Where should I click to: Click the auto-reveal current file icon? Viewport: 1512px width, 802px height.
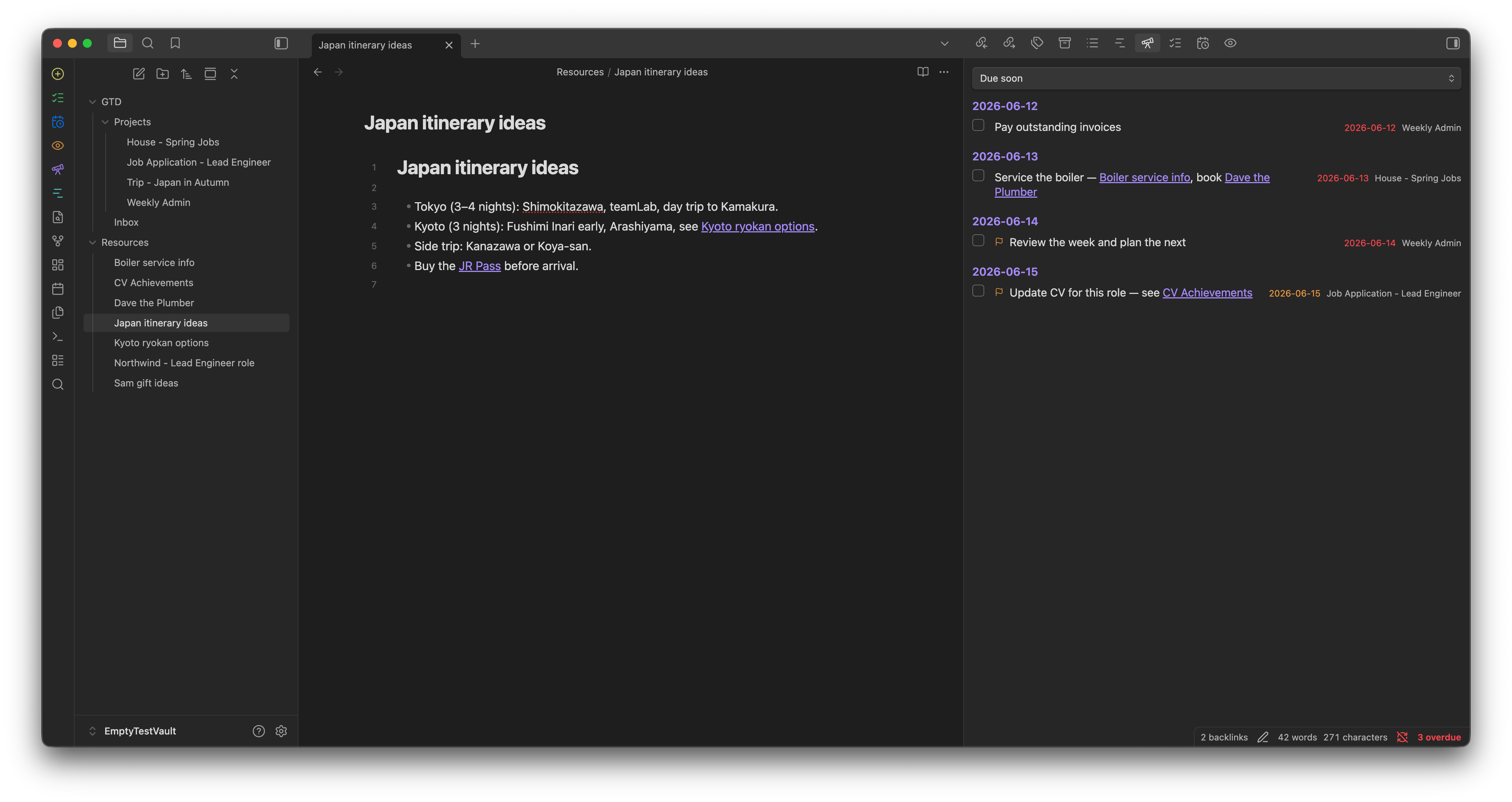point(210,74)
